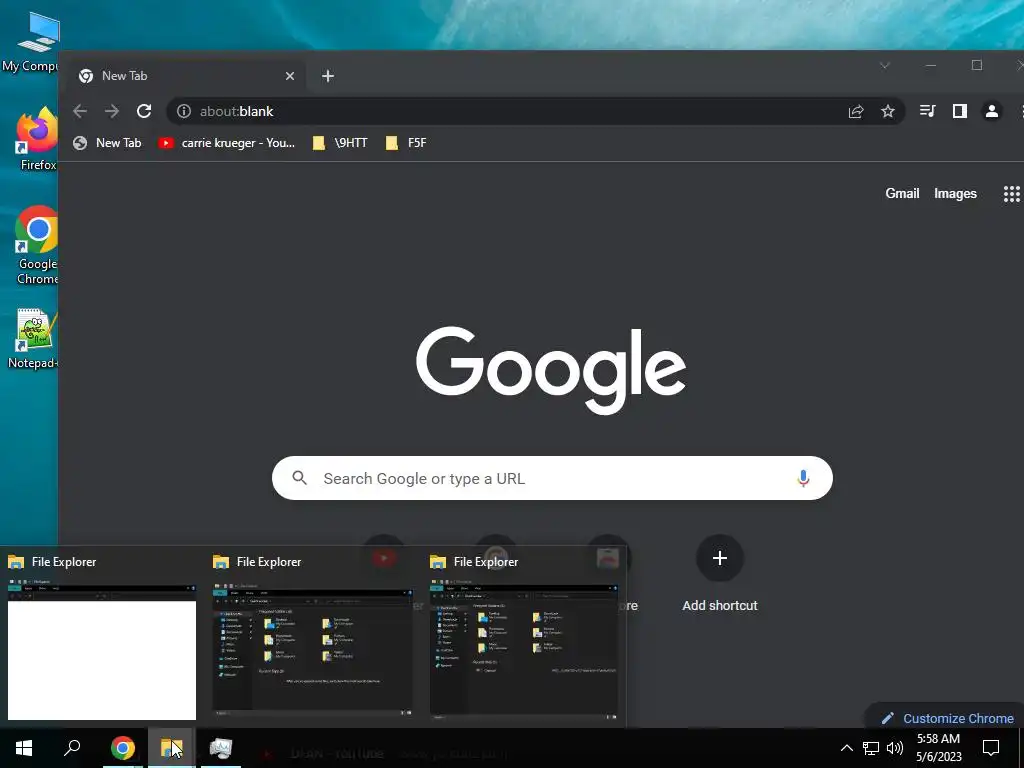Open the \9HTT bookmark folder
Image resolution: width=1024 pixels, height=768 pixels.
click(x=340, y=143)
